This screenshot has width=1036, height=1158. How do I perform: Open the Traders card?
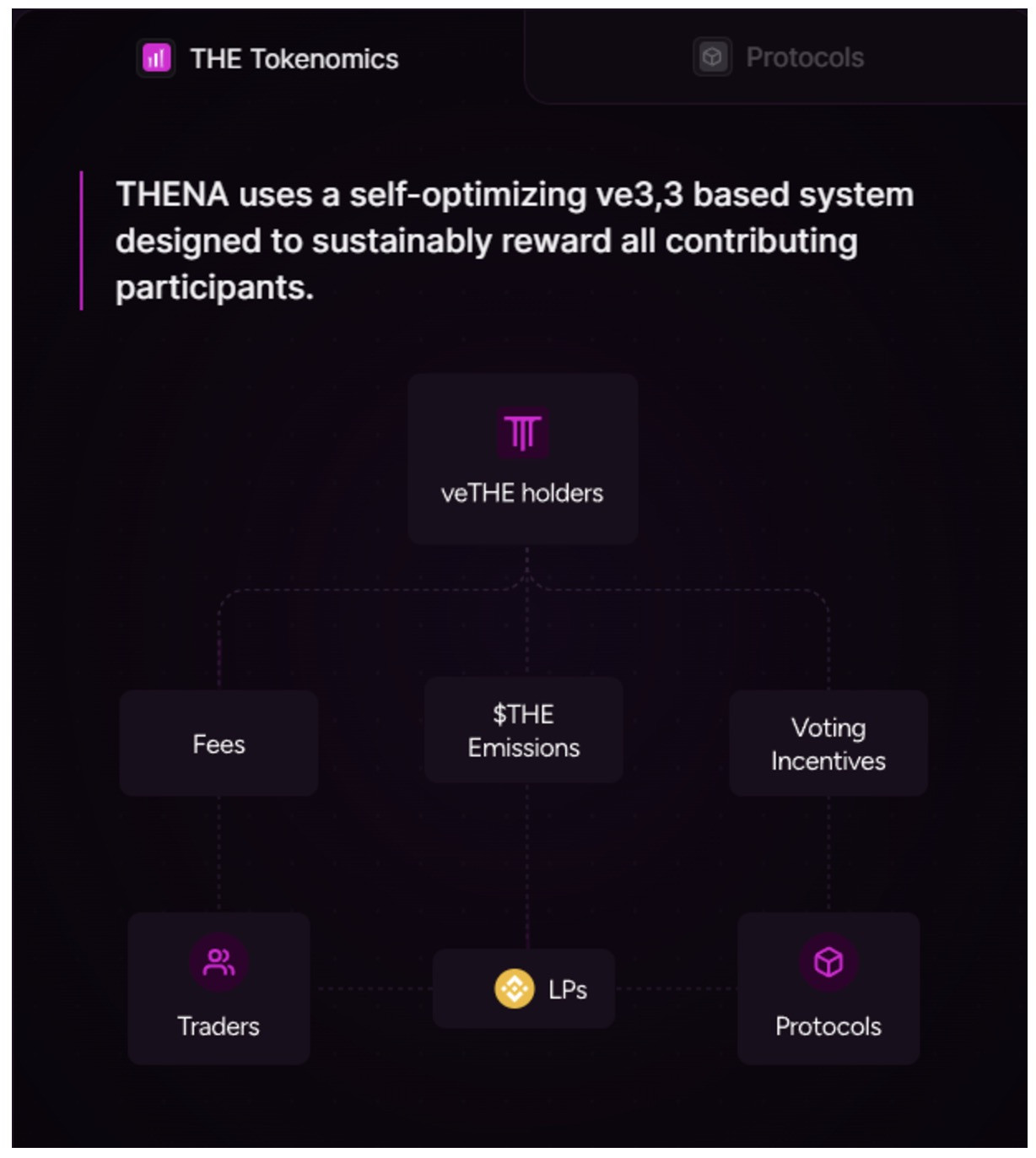coord(219,988)
